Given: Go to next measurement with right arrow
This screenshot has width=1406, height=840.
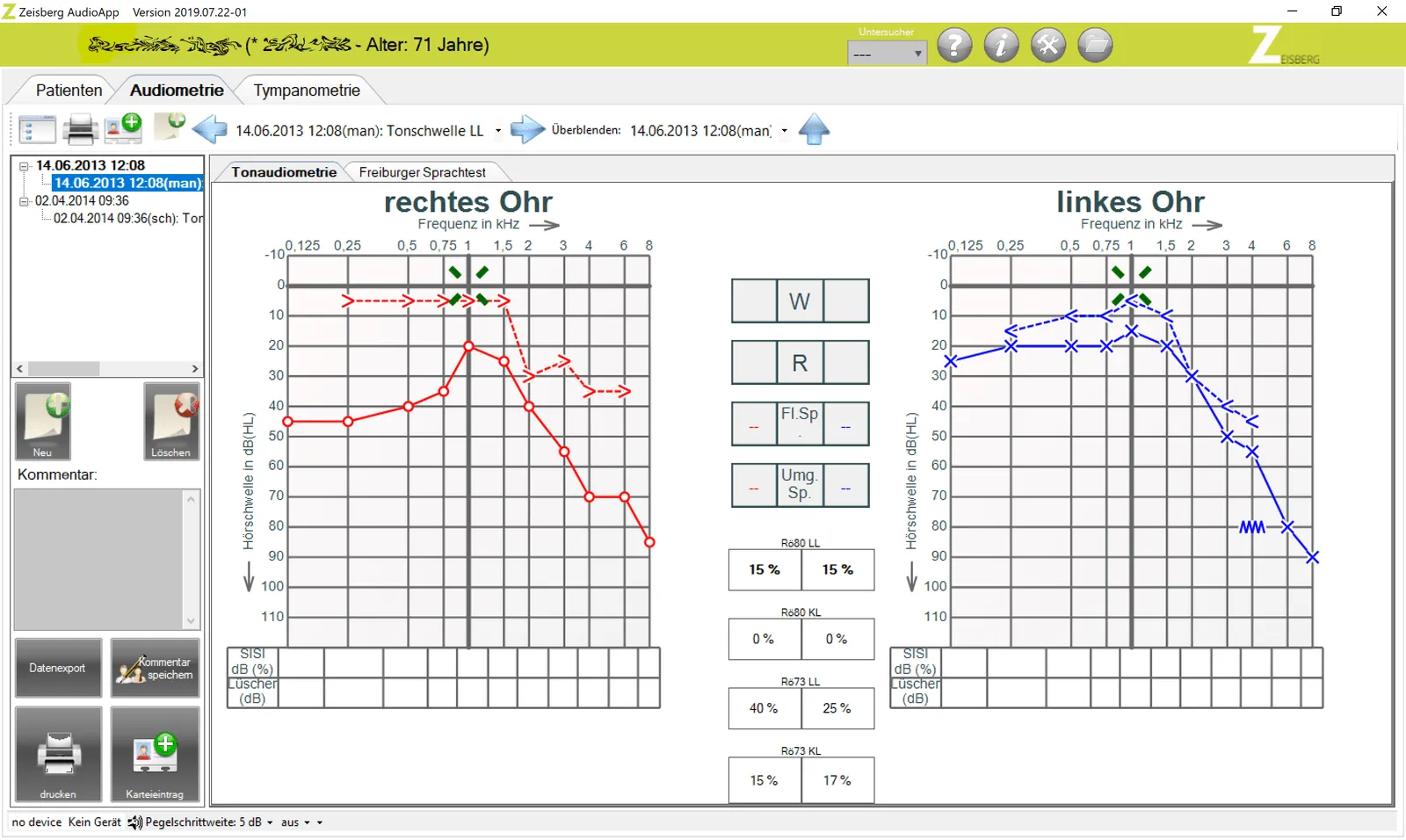Looking at the screenshot, I should (527, 129).
